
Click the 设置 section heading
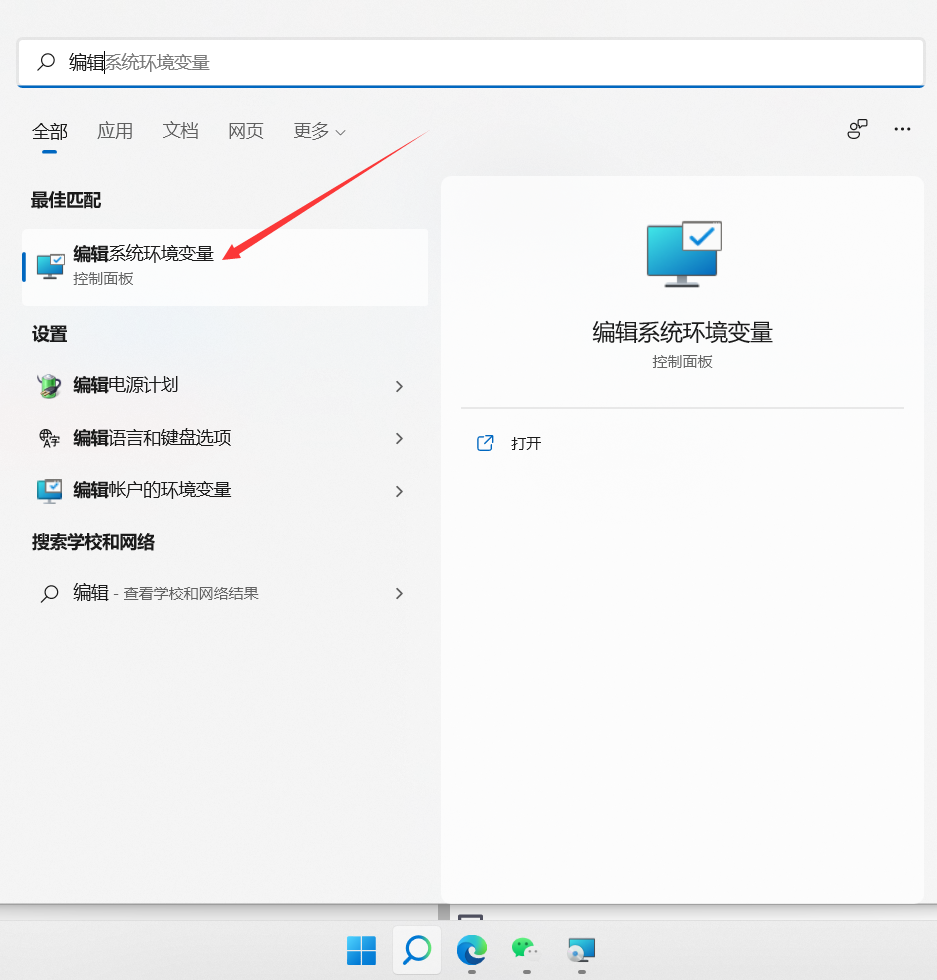click(49, 334)
